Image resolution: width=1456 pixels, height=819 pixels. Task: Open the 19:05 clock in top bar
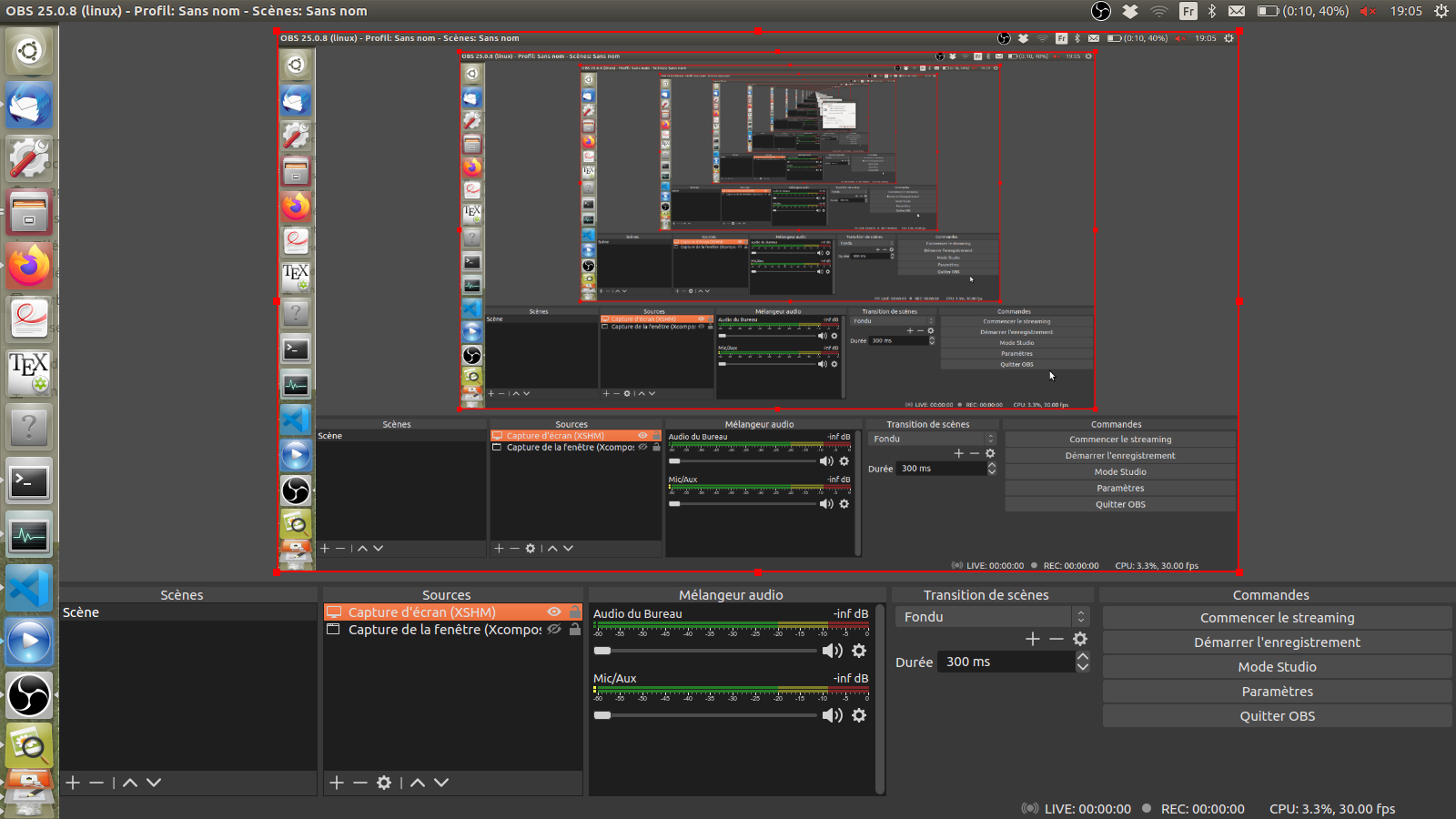(1406, 11)
